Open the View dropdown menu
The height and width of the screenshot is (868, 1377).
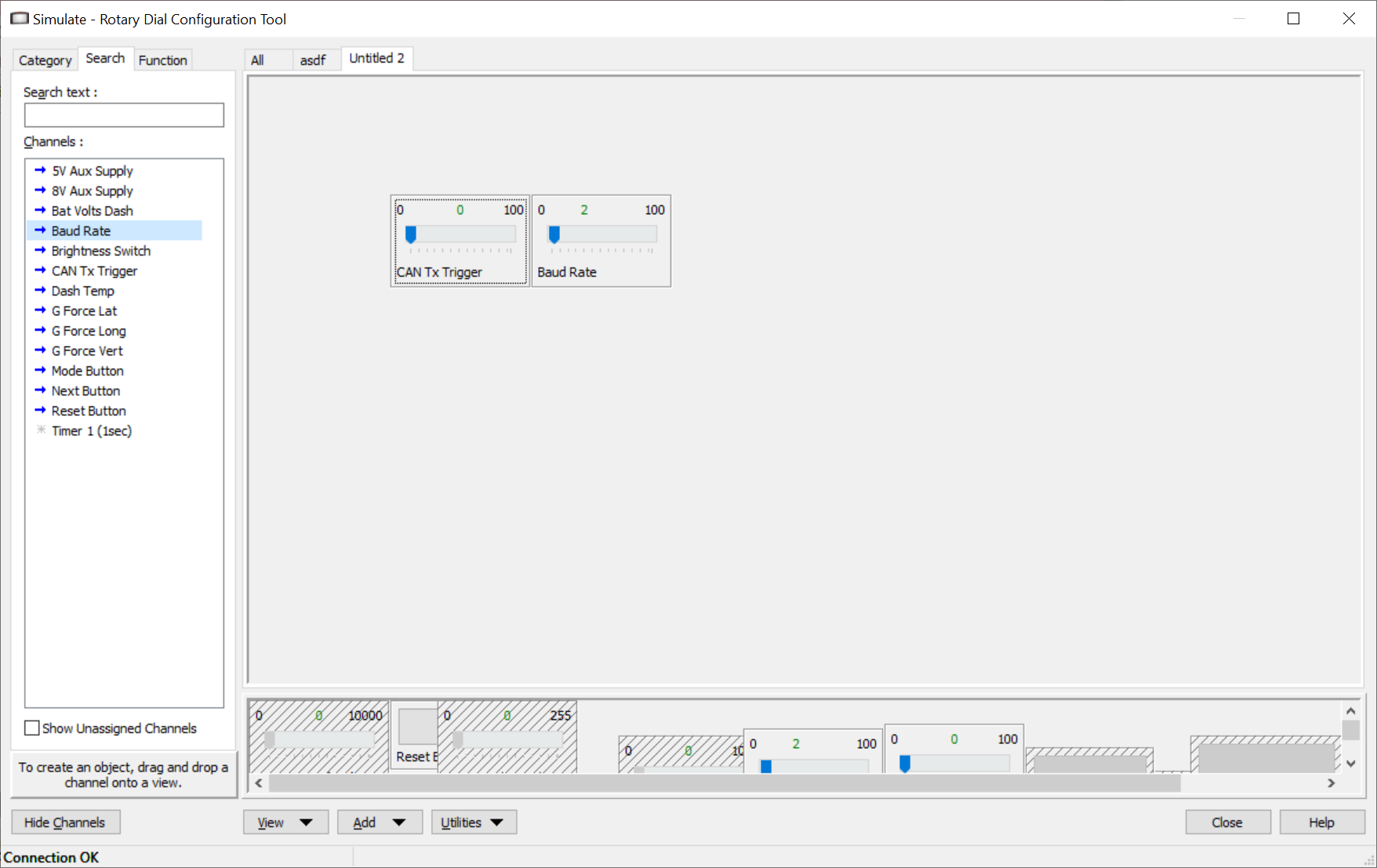285,822
